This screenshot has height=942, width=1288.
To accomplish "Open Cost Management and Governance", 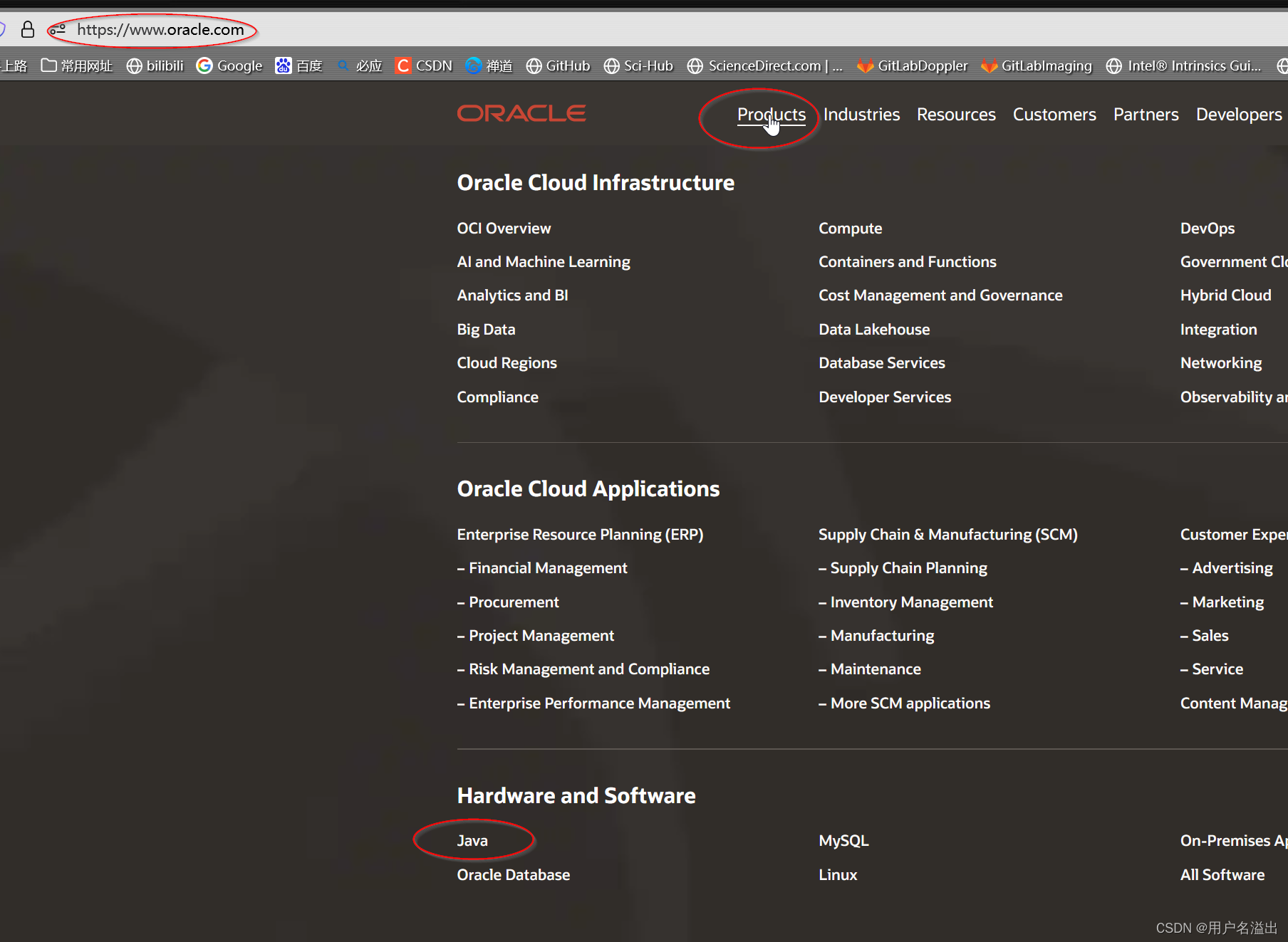I will (940, 295).
